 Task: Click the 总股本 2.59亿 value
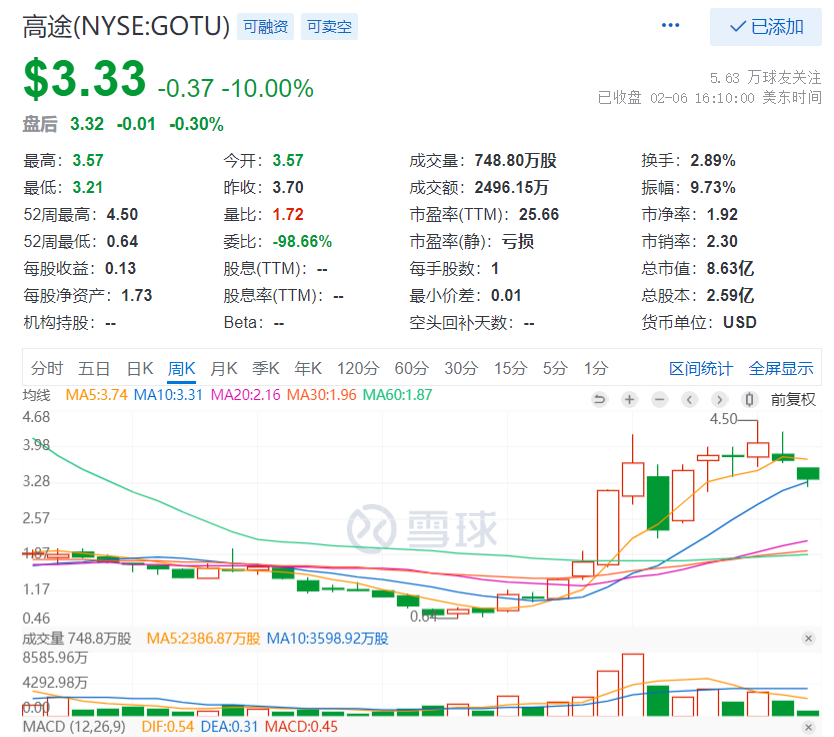730,295
